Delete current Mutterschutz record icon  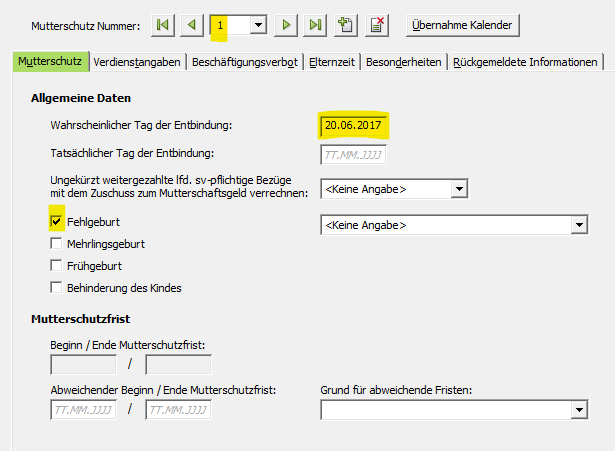[x=377, y=25]
